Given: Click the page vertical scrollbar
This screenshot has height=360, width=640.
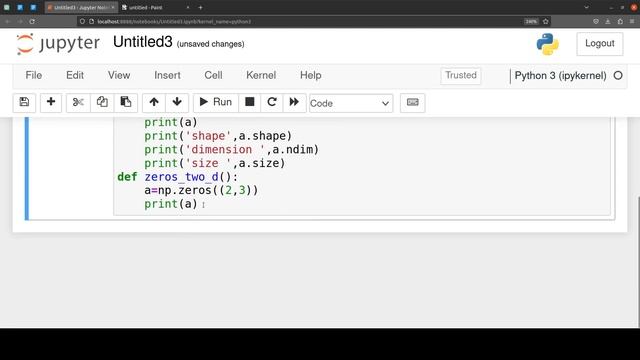Looking at the screenshot, I should point(638,261).
